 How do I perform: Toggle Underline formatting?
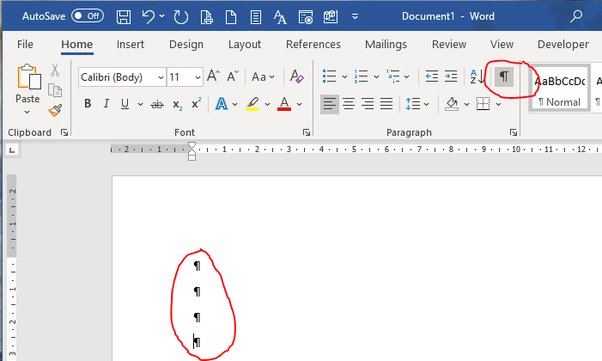tap(125, 104)
